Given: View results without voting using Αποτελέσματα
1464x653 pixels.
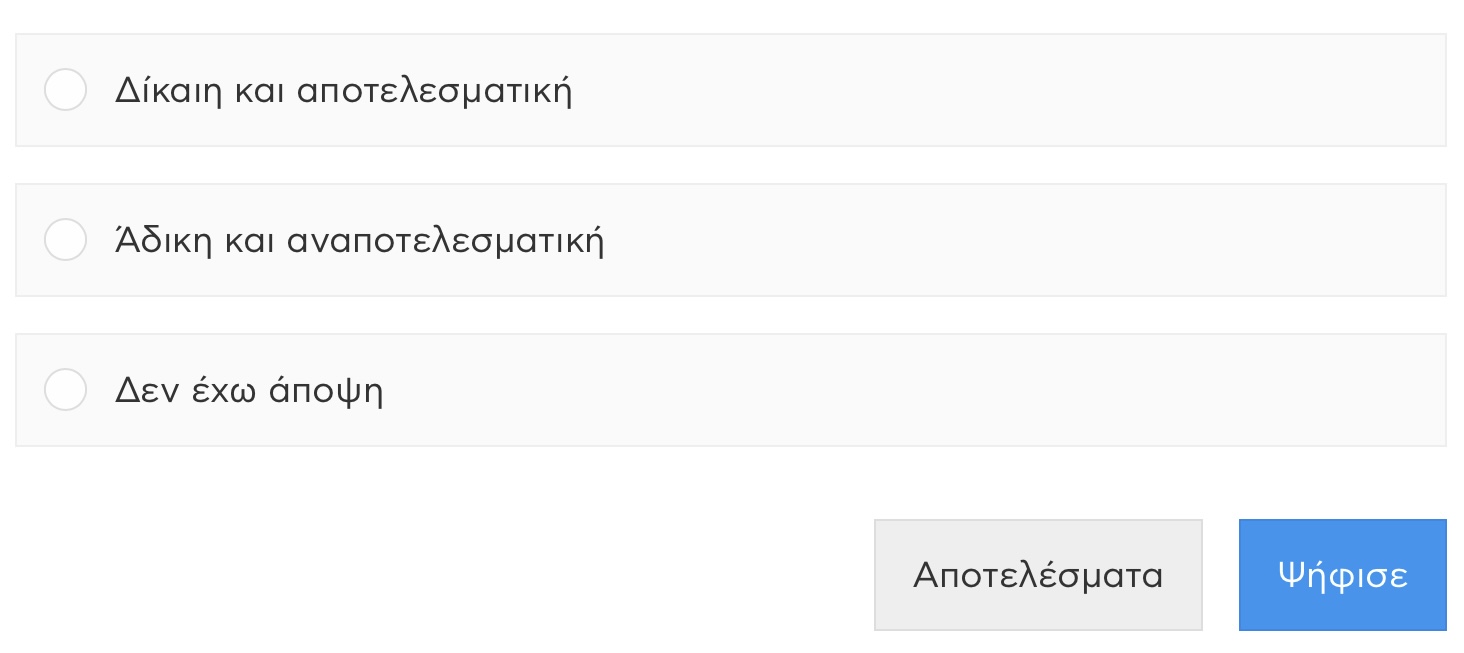Looking at the screenshot, I should 1038,575.
